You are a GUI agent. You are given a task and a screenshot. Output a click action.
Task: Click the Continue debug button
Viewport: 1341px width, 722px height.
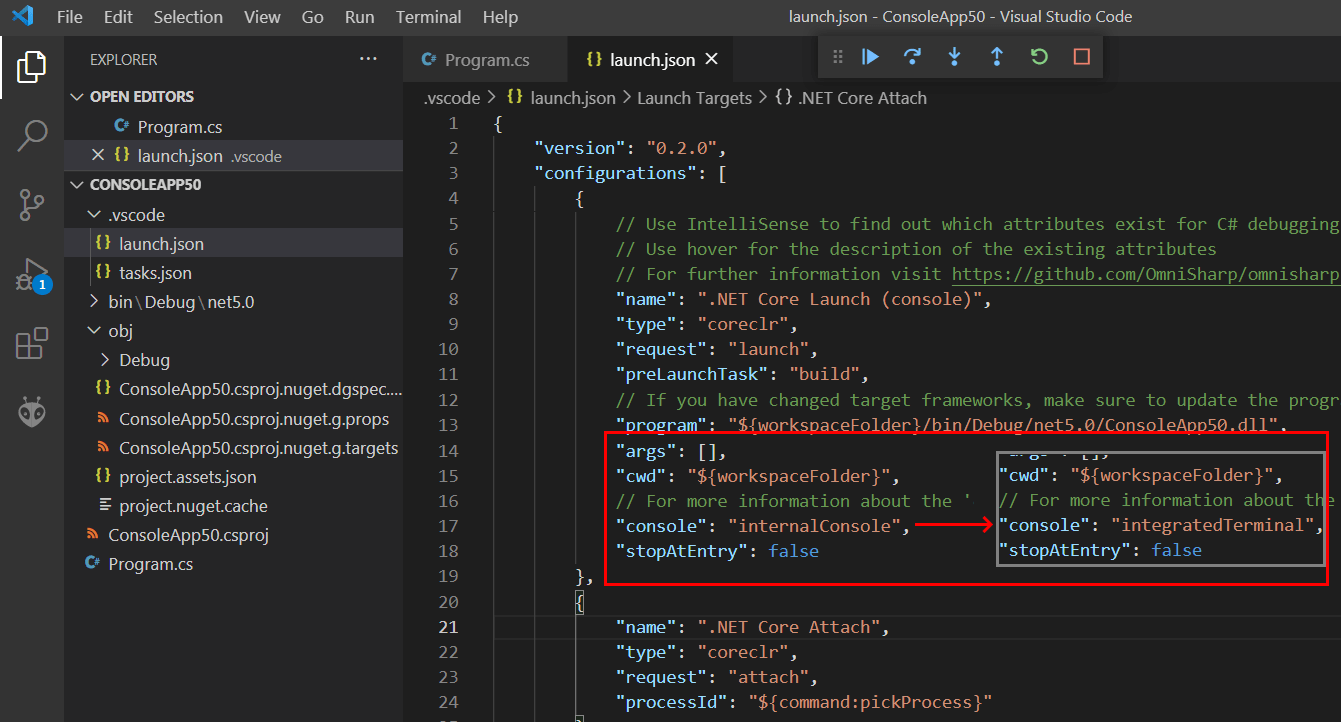[x=871, y=57]
